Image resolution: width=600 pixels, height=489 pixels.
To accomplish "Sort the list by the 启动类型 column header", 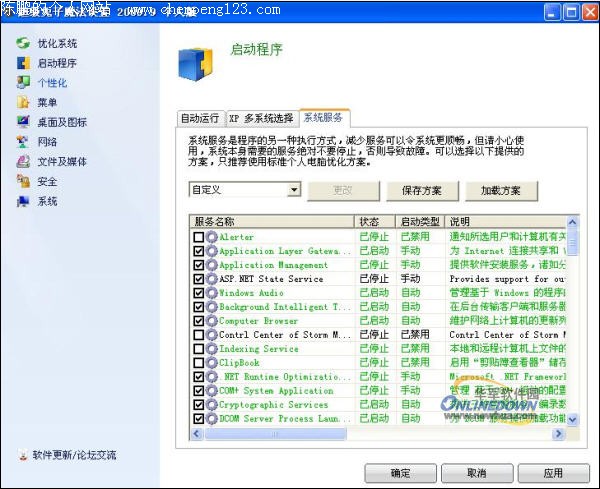I will (x=420, y=221).
